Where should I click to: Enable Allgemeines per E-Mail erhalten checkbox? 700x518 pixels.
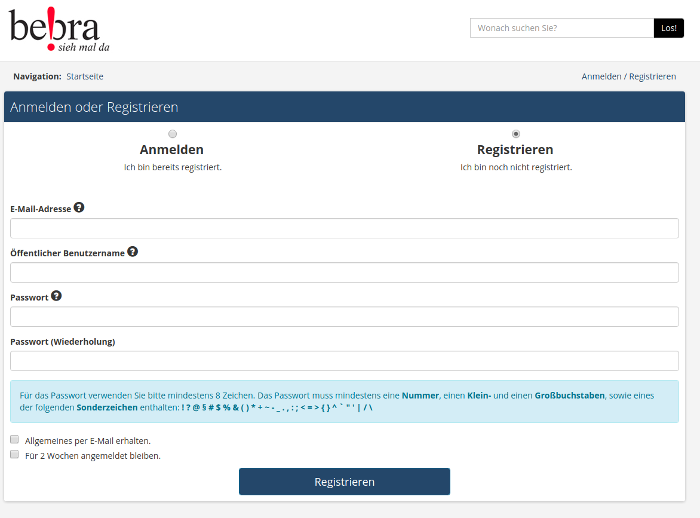(15, 440)
